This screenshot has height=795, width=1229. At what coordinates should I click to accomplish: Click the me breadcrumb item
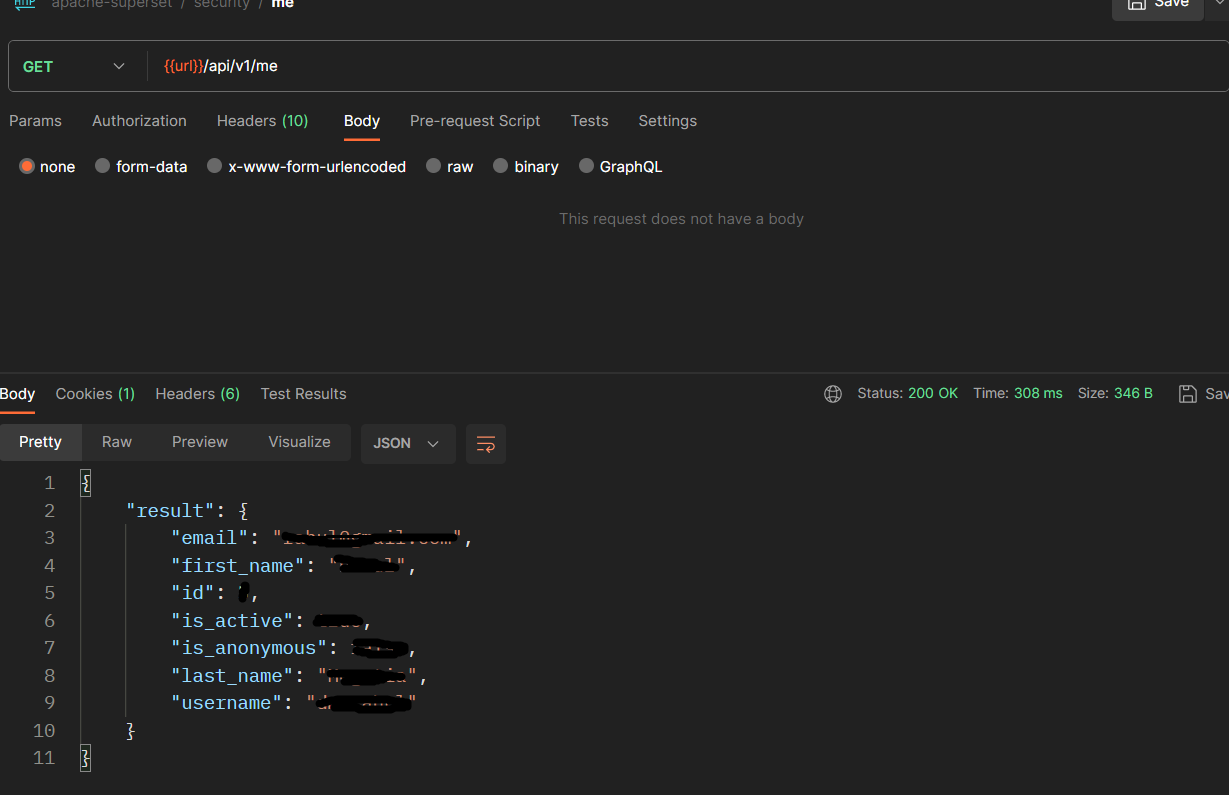[283, 4]
